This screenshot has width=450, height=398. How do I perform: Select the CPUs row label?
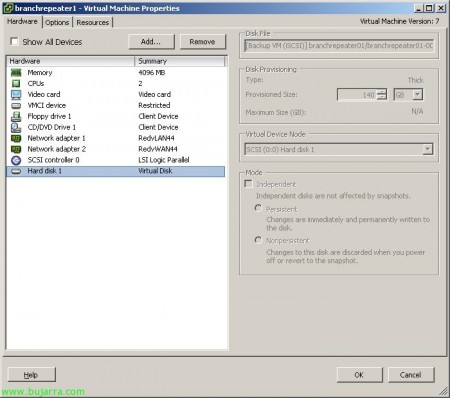tap(36, 83)
